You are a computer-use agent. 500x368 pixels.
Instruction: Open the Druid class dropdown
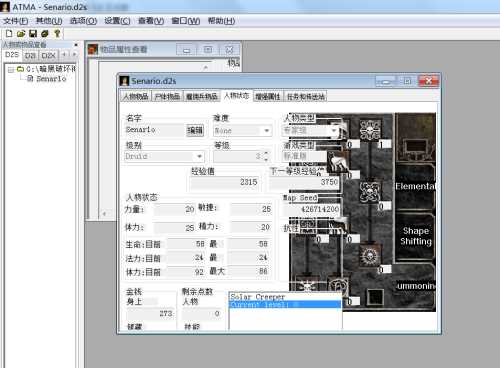coord(164,156)
